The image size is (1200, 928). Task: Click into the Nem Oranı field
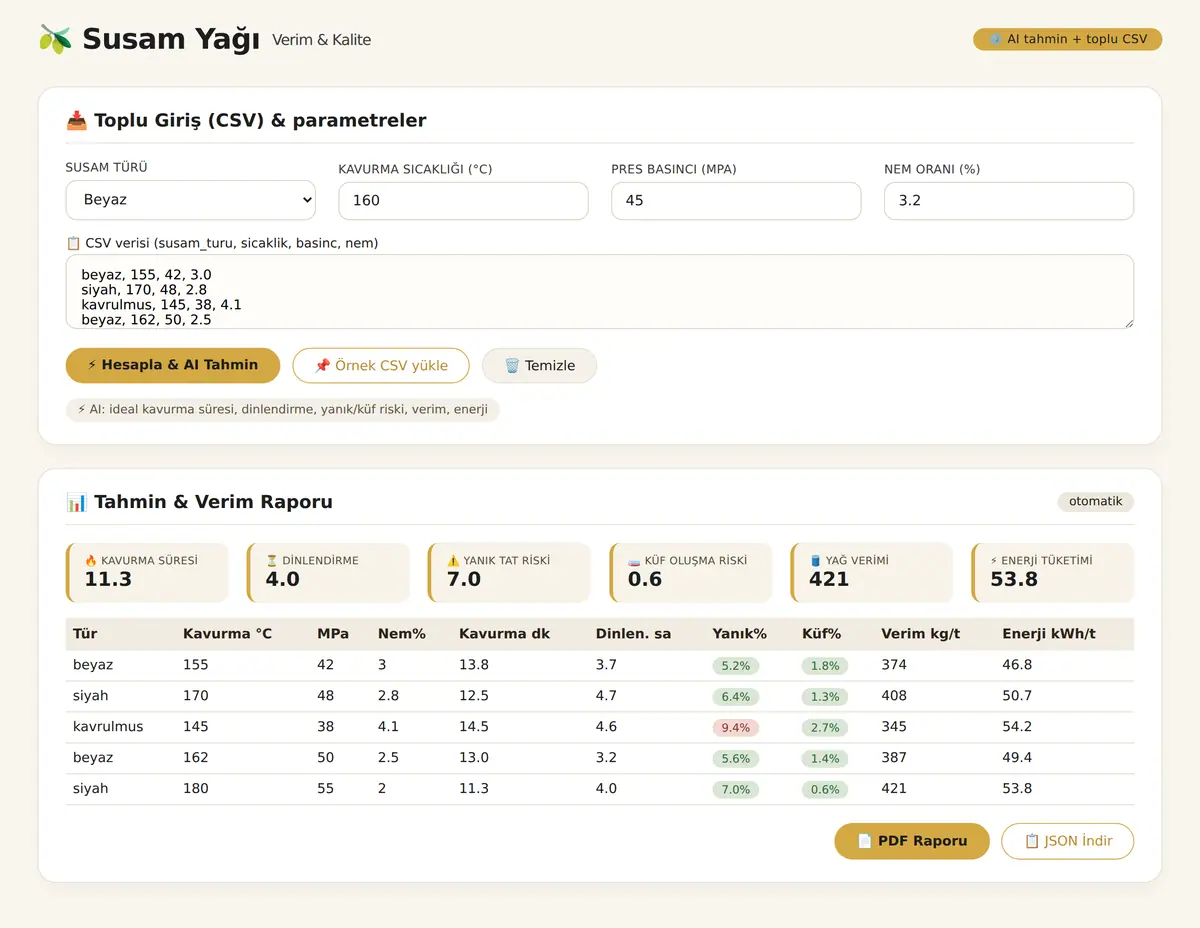click(1009, 201)
